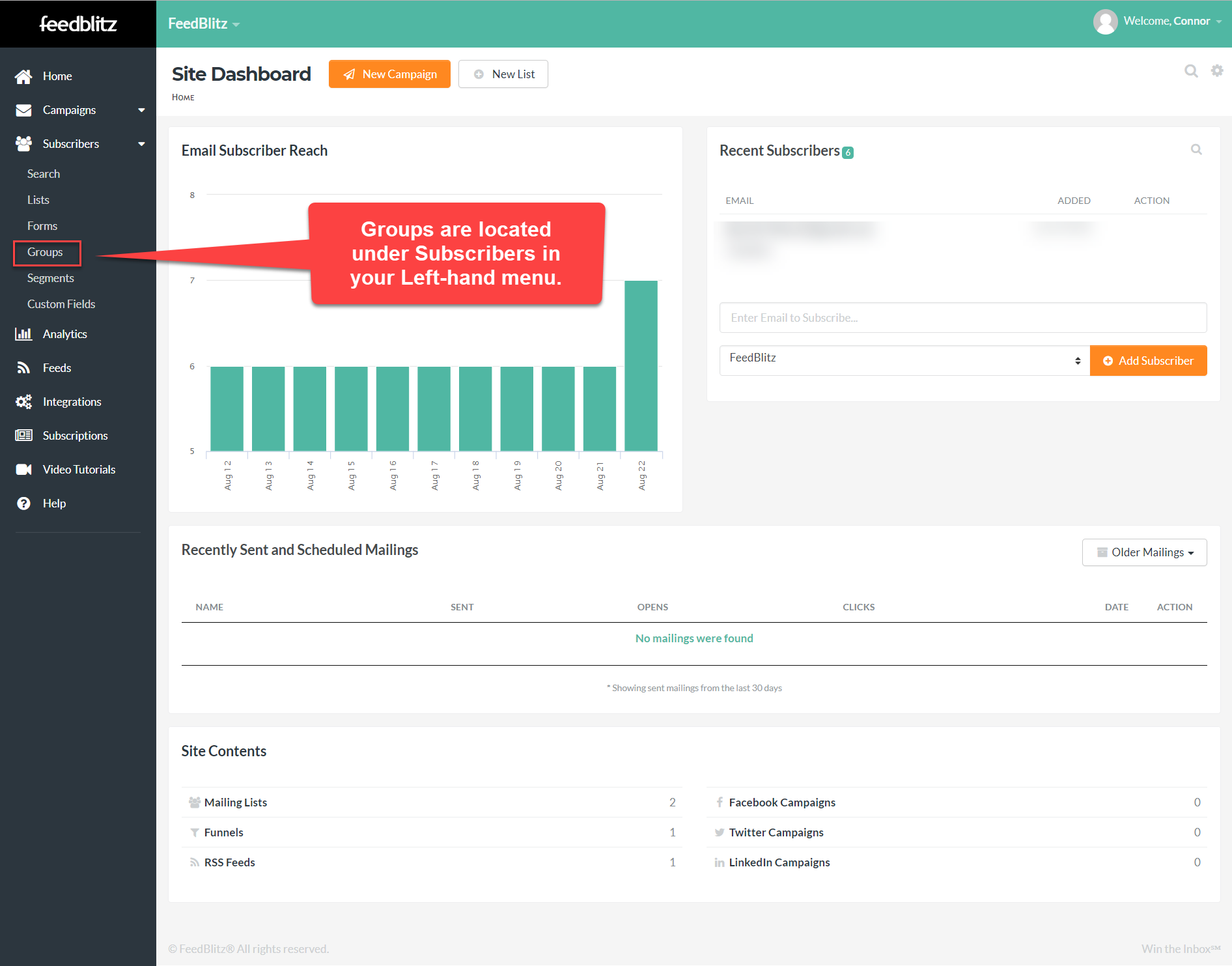The image size is (1232, 966).
Task: Click the Twitter Campaigns bird icon
Action: 720,832
